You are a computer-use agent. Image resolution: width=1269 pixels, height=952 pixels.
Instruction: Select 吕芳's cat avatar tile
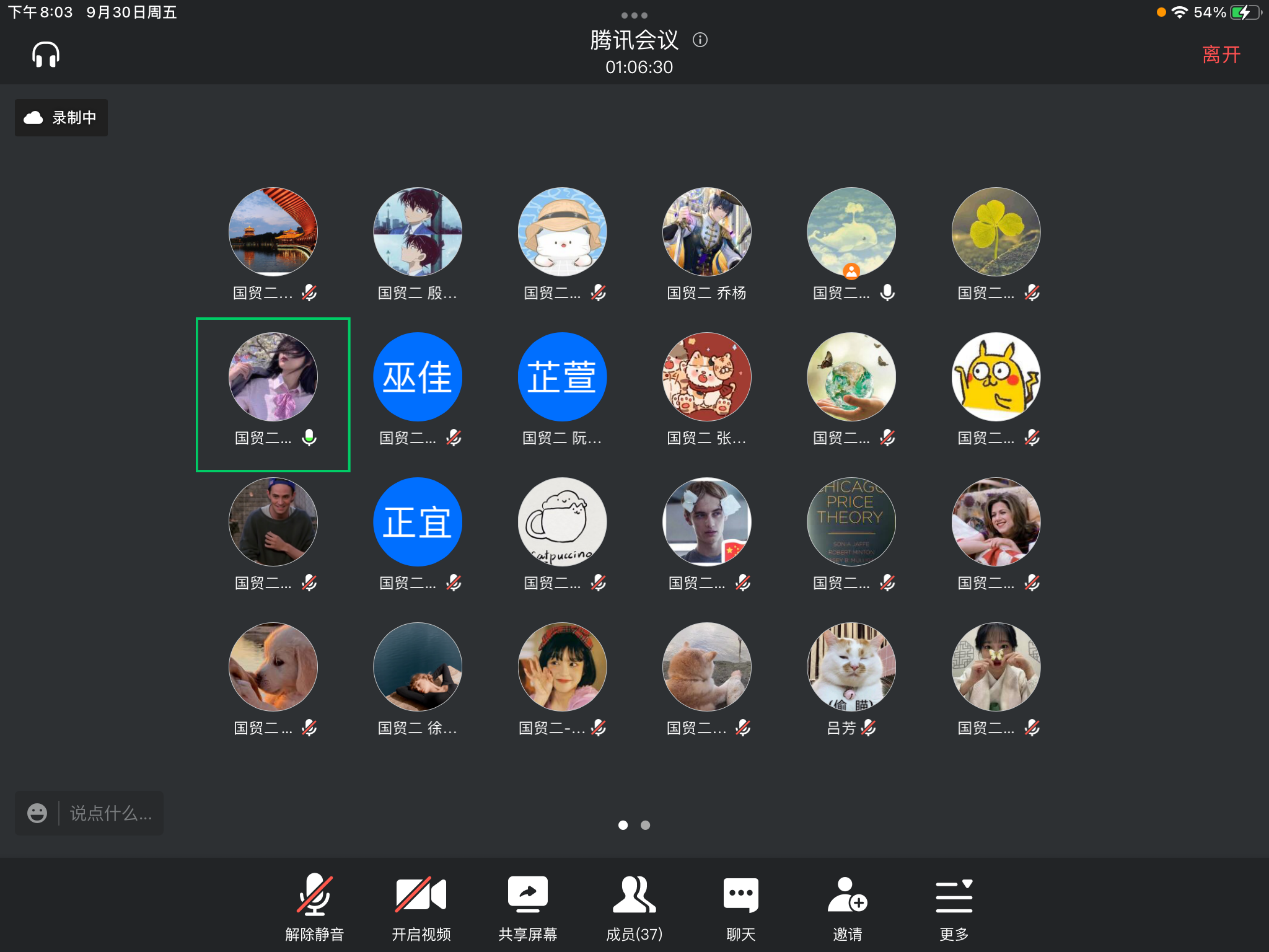click(x=851, y=667)
